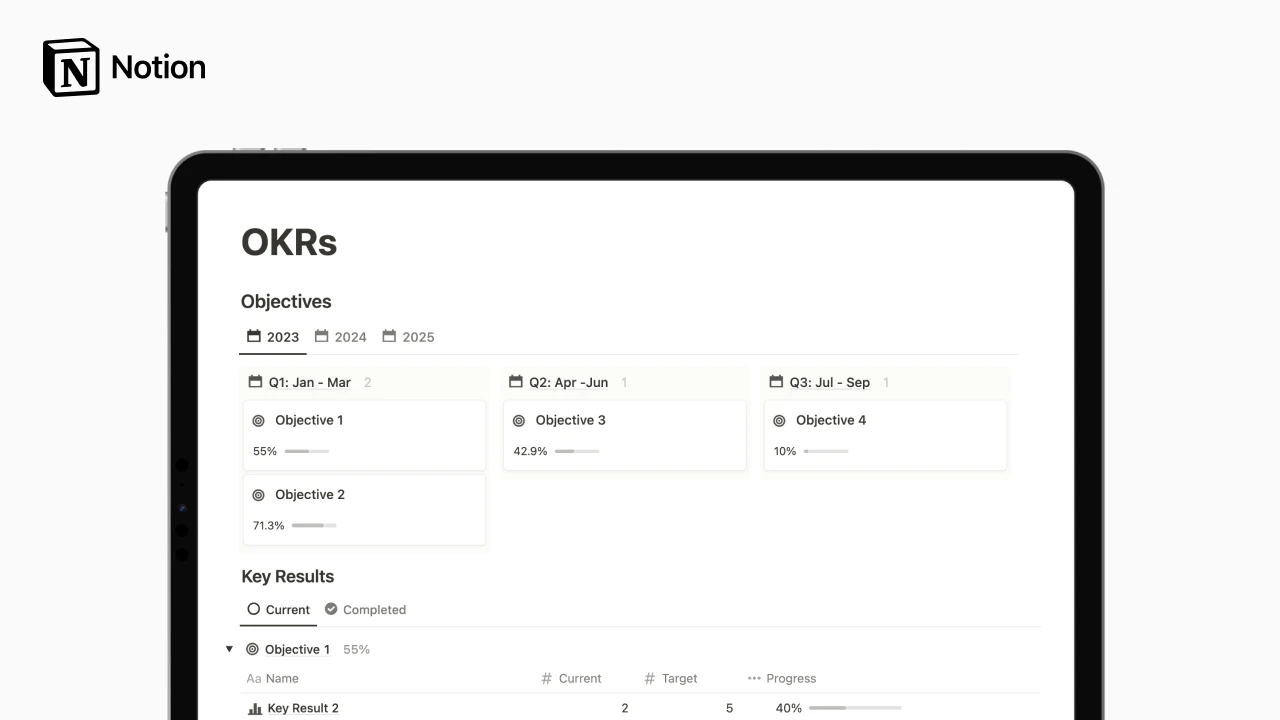Click the calendar icon in the Q1 header
Viewport: 1280px width, 720px height.
[254, 382]
